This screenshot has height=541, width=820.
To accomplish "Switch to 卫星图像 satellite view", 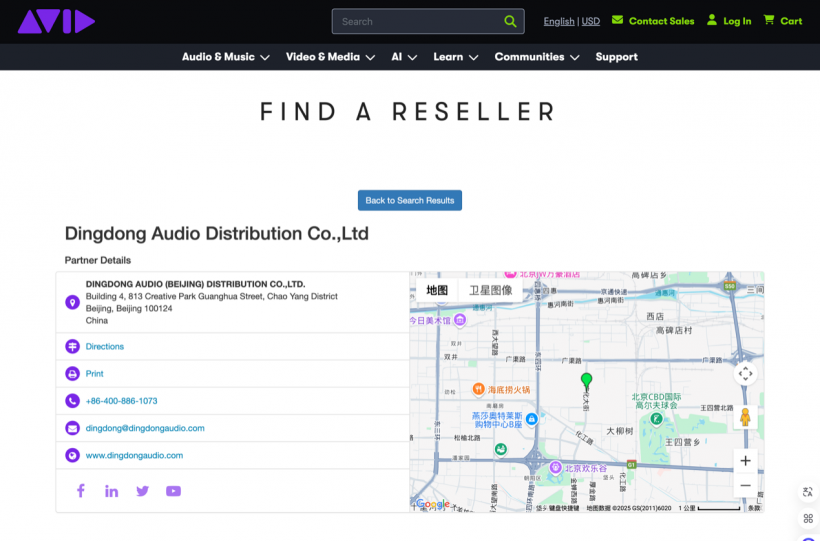I will tap(491, 290).
